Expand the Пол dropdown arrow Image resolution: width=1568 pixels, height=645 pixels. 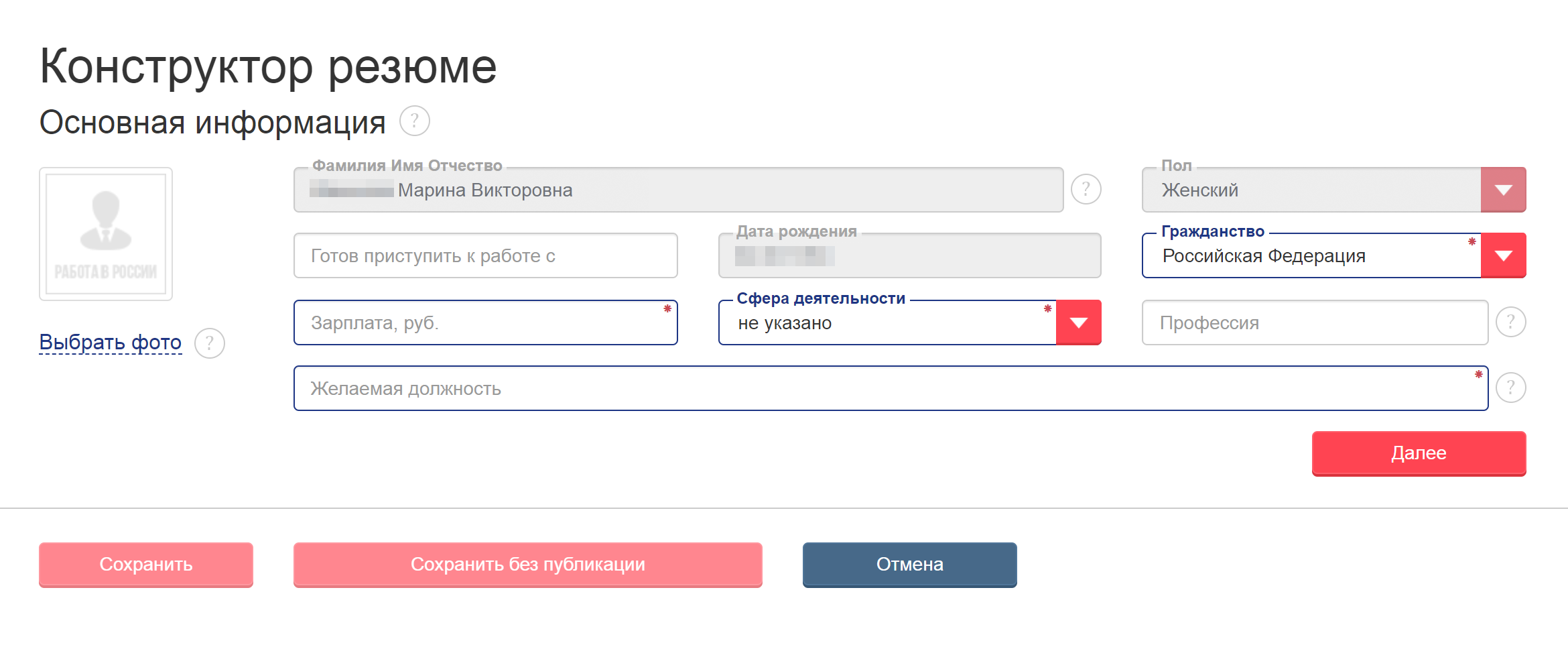(x=1503, y=190)
